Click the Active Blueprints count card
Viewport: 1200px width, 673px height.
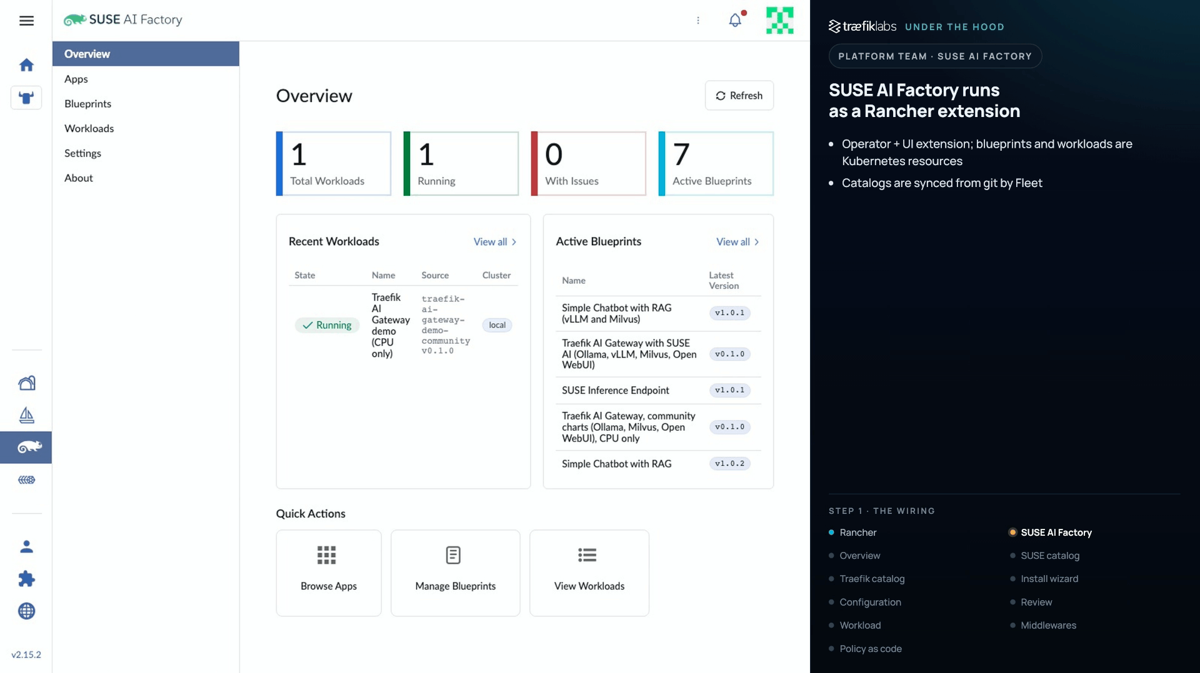pyautogui.click(x=716, y=163)
